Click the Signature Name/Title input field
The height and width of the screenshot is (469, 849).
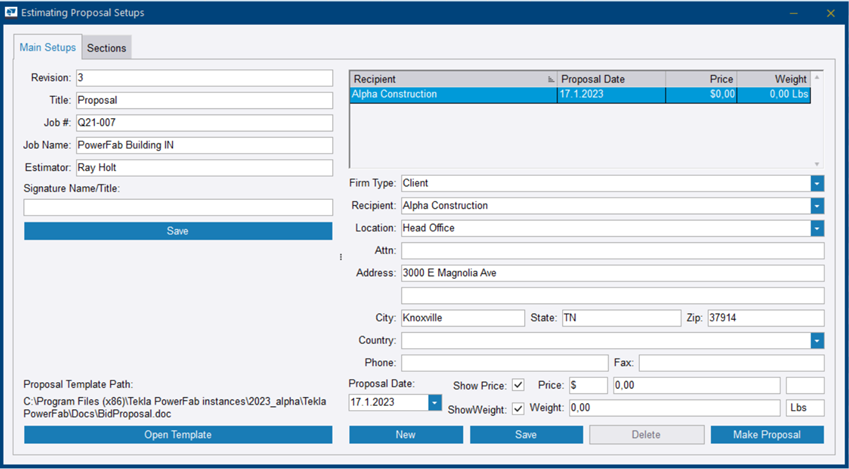[x=178, y=208]
